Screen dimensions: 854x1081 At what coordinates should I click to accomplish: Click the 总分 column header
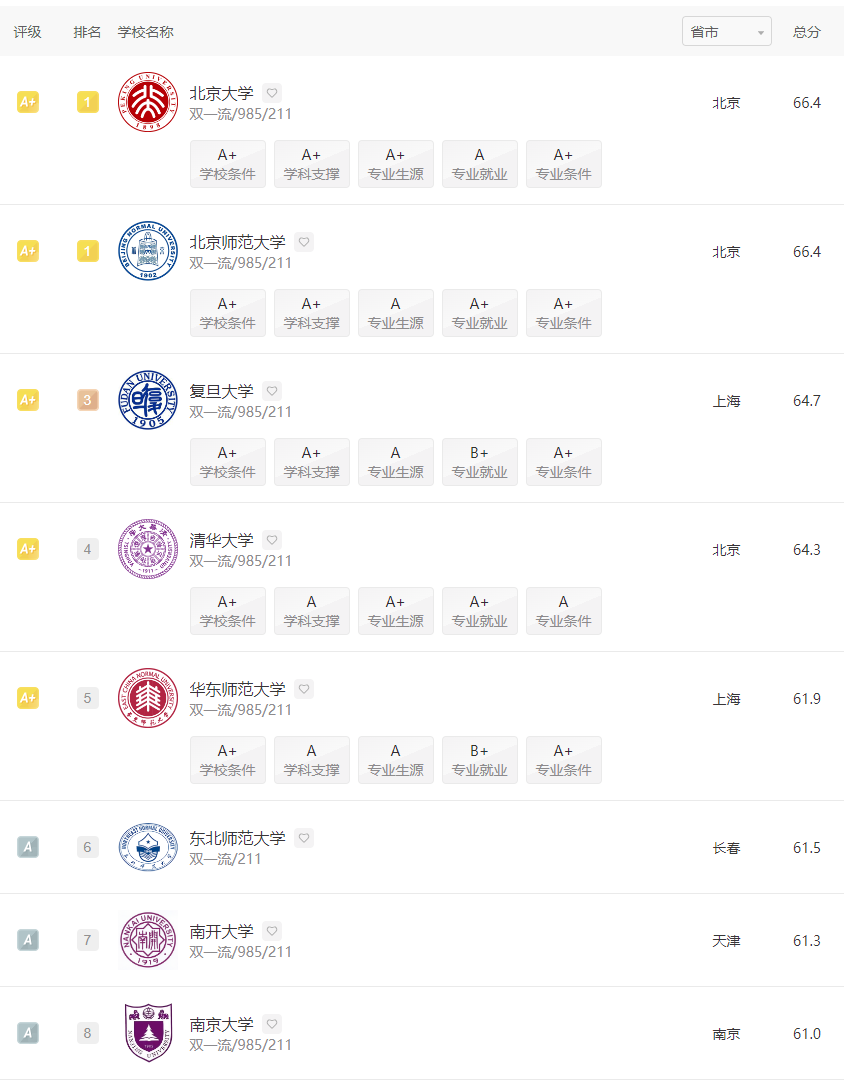pyautogui.click(x=806, y=32)
